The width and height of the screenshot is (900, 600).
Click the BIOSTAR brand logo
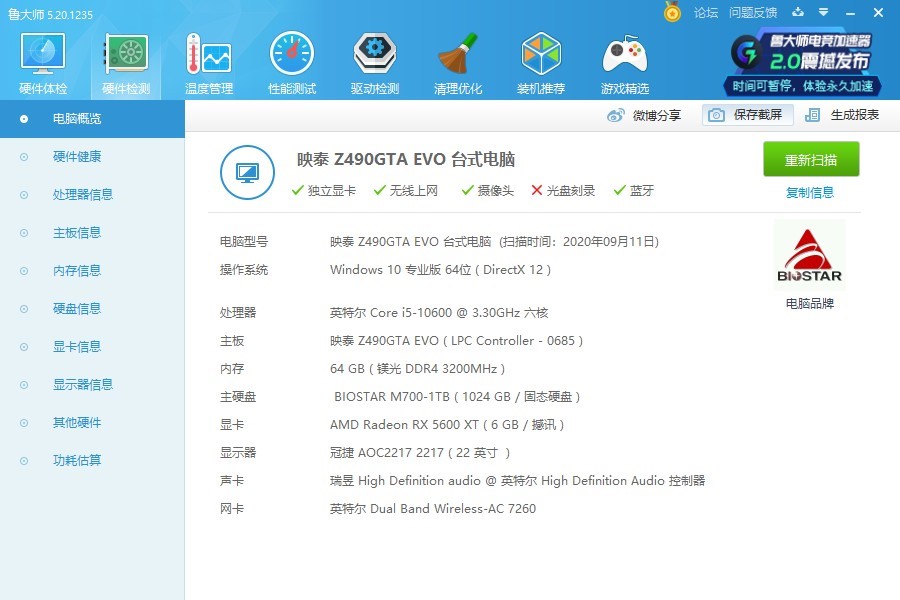(x=809, y=255)
